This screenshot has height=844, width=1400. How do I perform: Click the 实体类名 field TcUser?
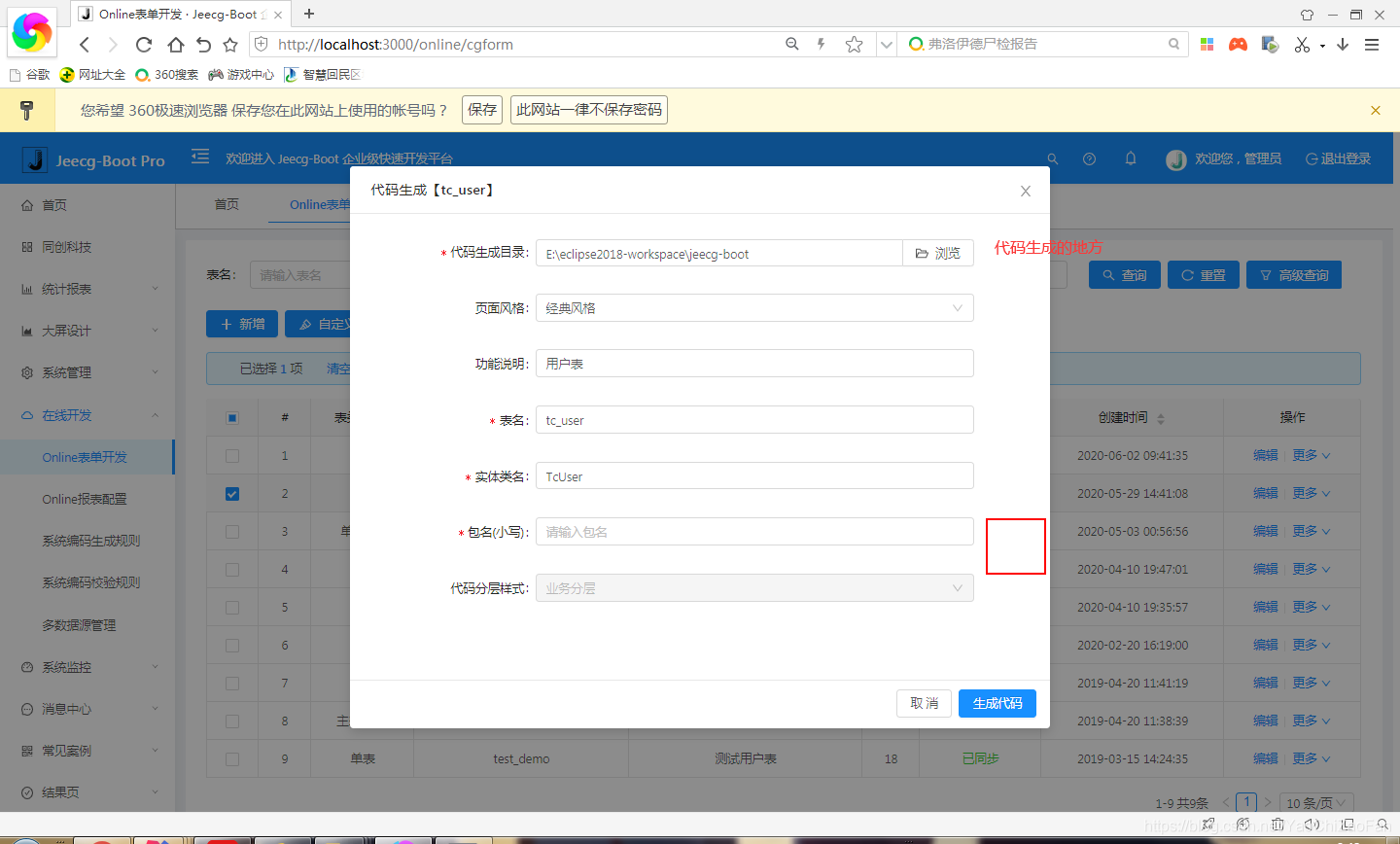point(754,476)
